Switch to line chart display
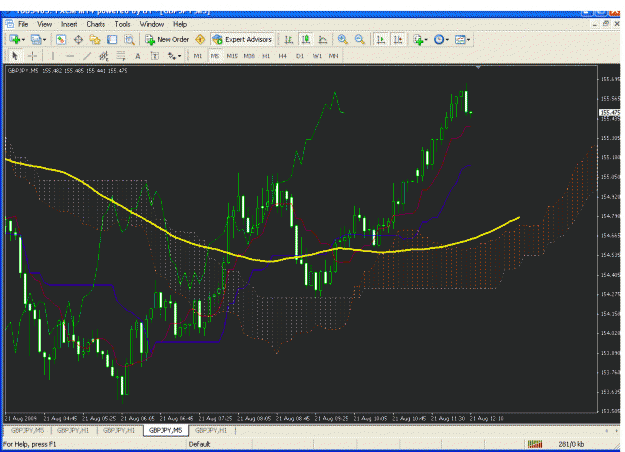 click(x=323, y=39)
